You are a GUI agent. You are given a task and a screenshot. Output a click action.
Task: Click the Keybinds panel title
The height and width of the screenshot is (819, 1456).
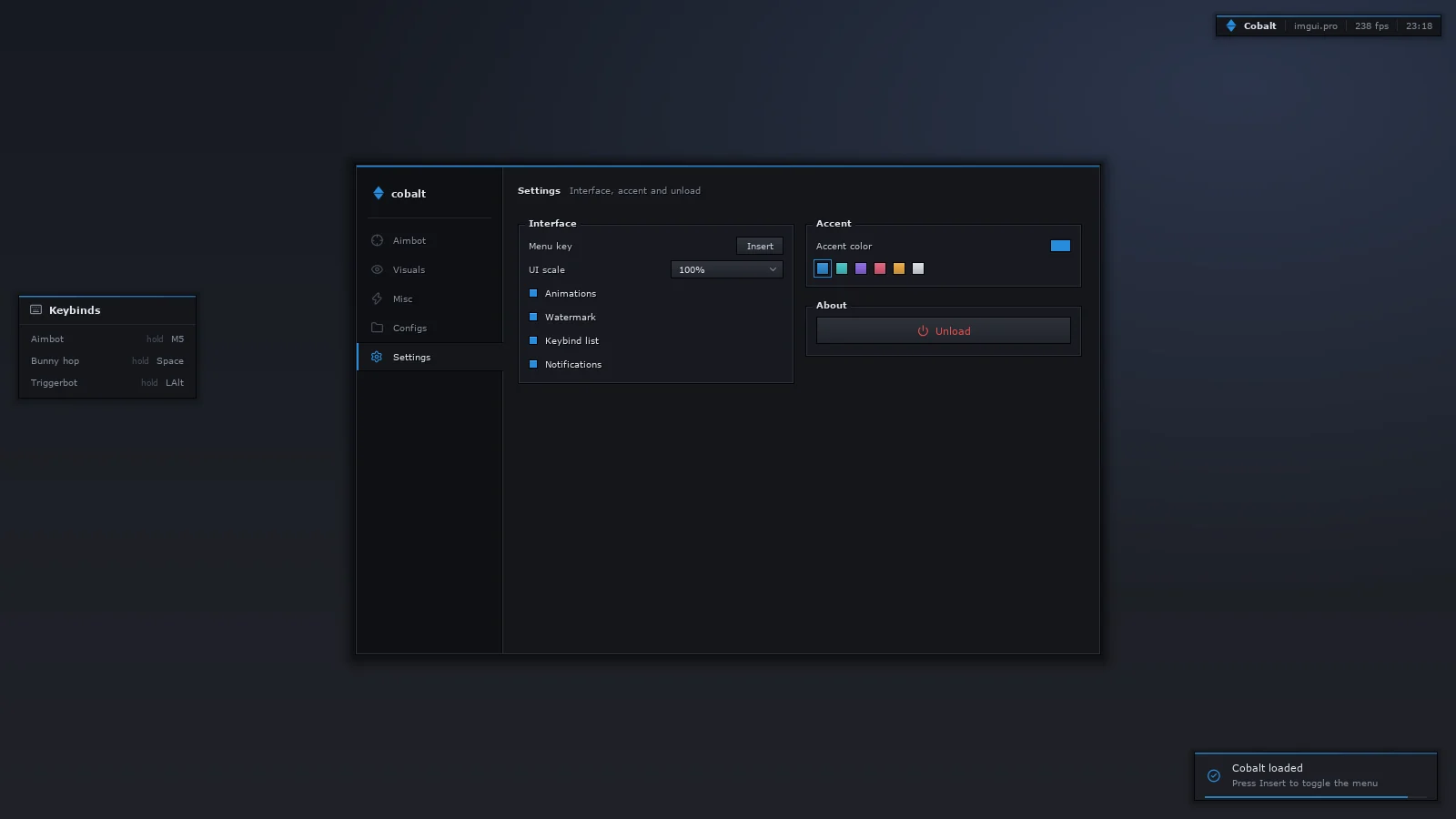coord(75,310)
